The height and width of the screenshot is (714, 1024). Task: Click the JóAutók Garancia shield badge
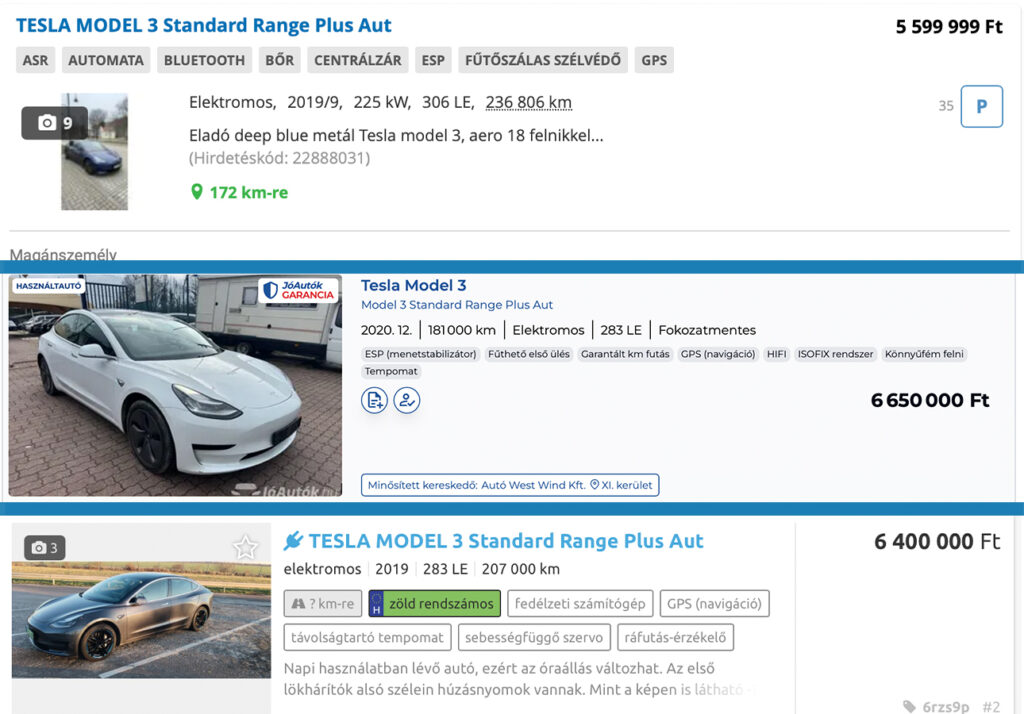[297, 290]
